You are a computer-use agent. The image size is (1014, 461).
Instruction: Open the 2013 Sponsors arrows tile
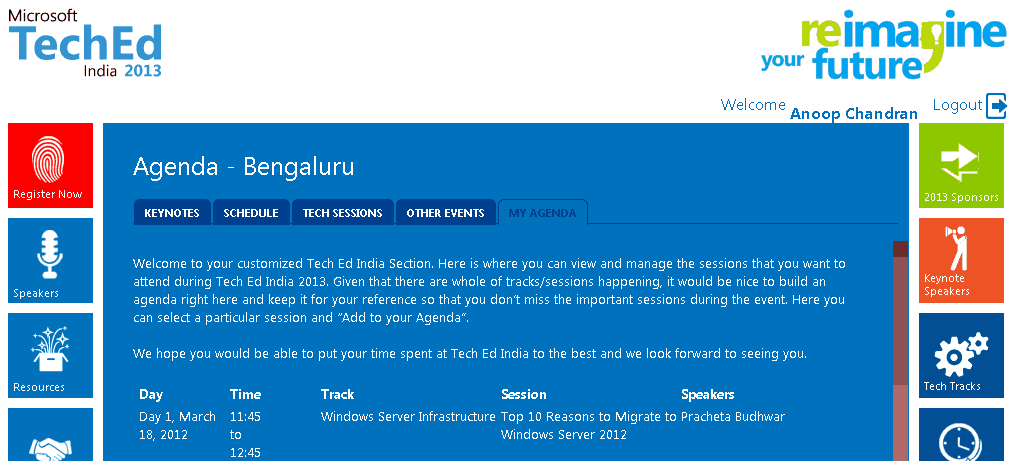pos(962,166)
